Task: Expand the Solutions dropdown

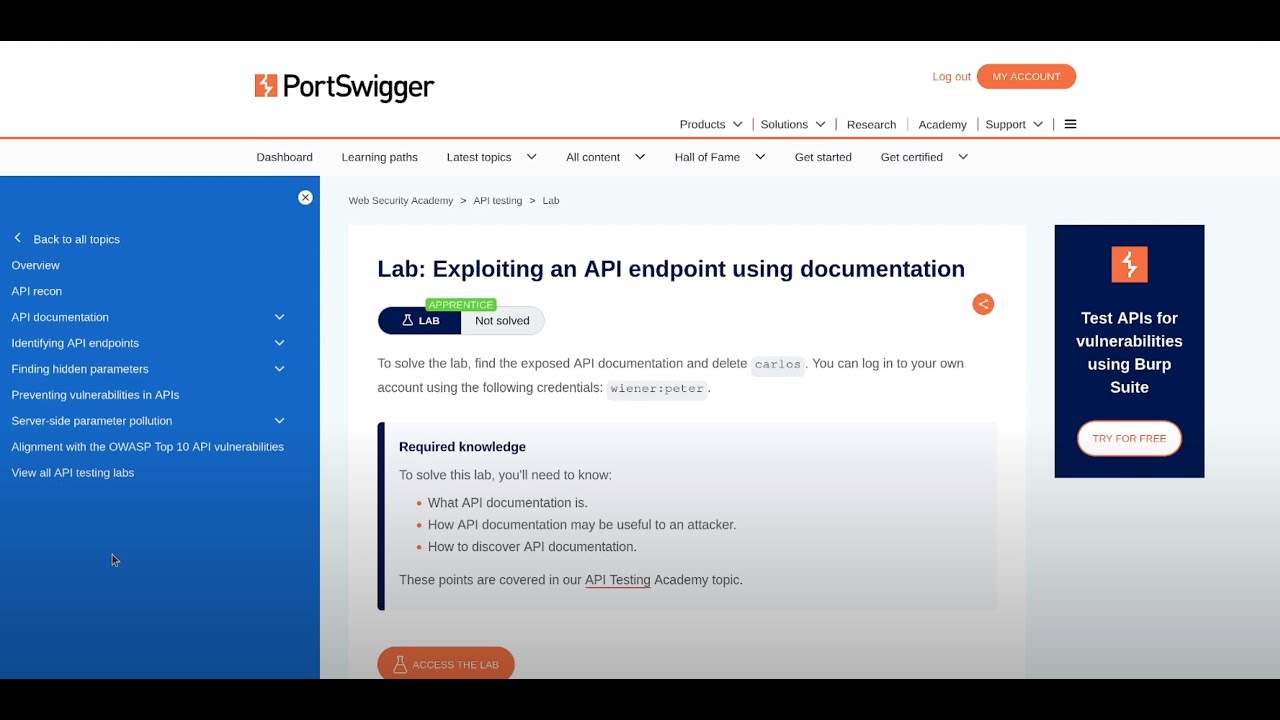Action: (793, 124)
